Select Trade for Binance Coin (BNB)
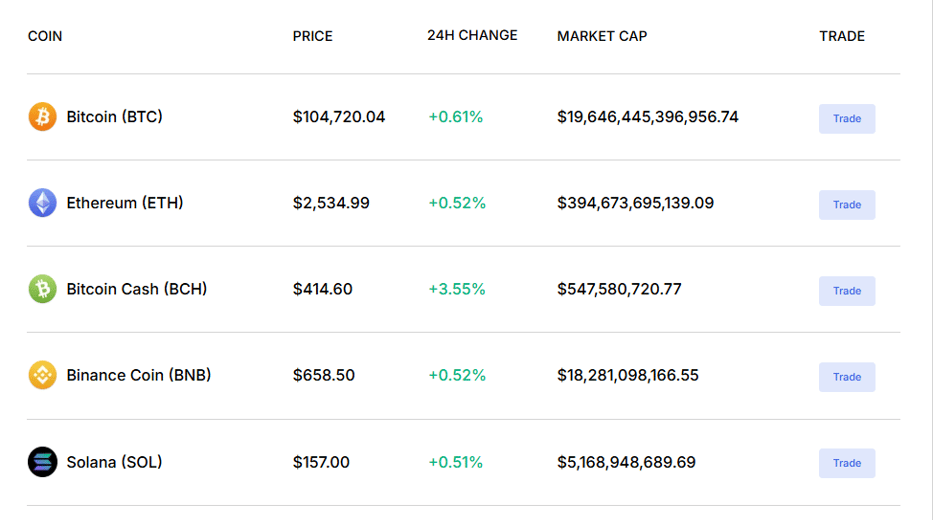Viewport: 933px width, 520px height. [847, 377]
